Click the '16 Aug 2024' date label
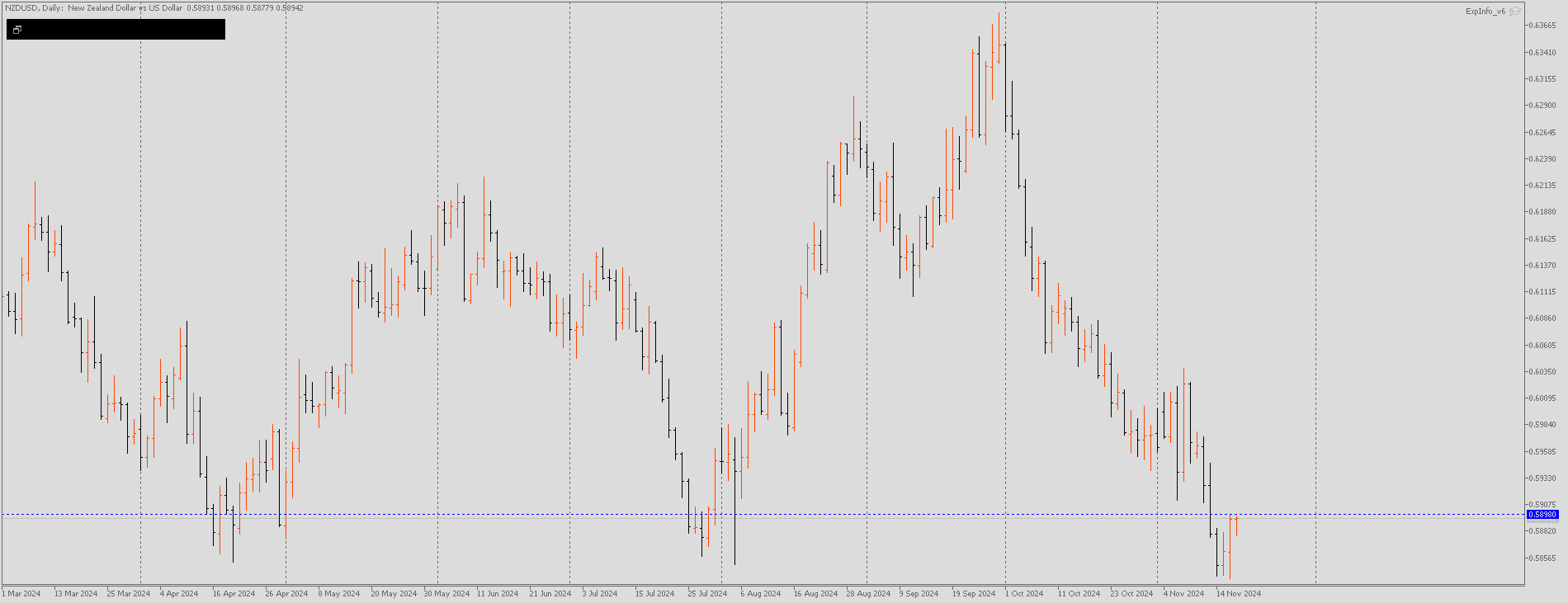Image resolution: width=1568 pixels, height=603 pixels. pyautogui.click(x=815, y=594)
